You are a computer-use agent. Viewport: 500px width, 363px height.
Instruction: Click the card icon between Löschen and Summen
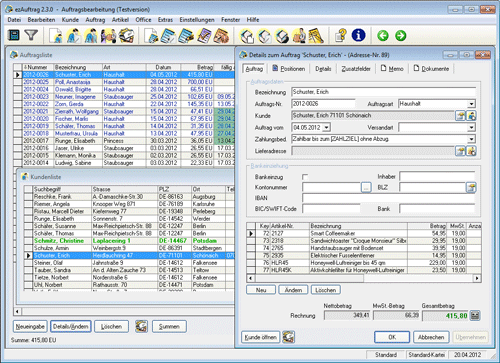click(x=141, y=326)
